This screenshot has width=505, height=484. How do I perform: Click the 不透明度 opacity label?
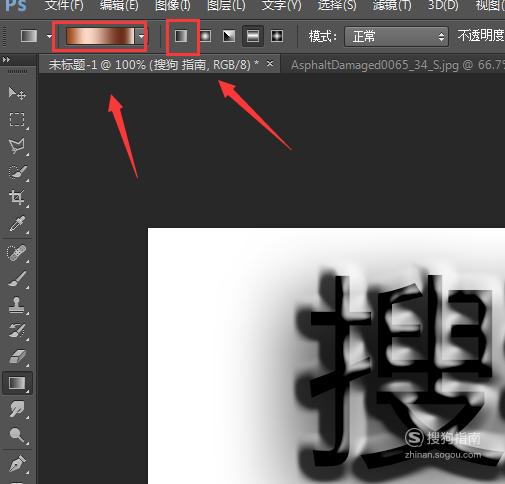(x=481, y=36)
